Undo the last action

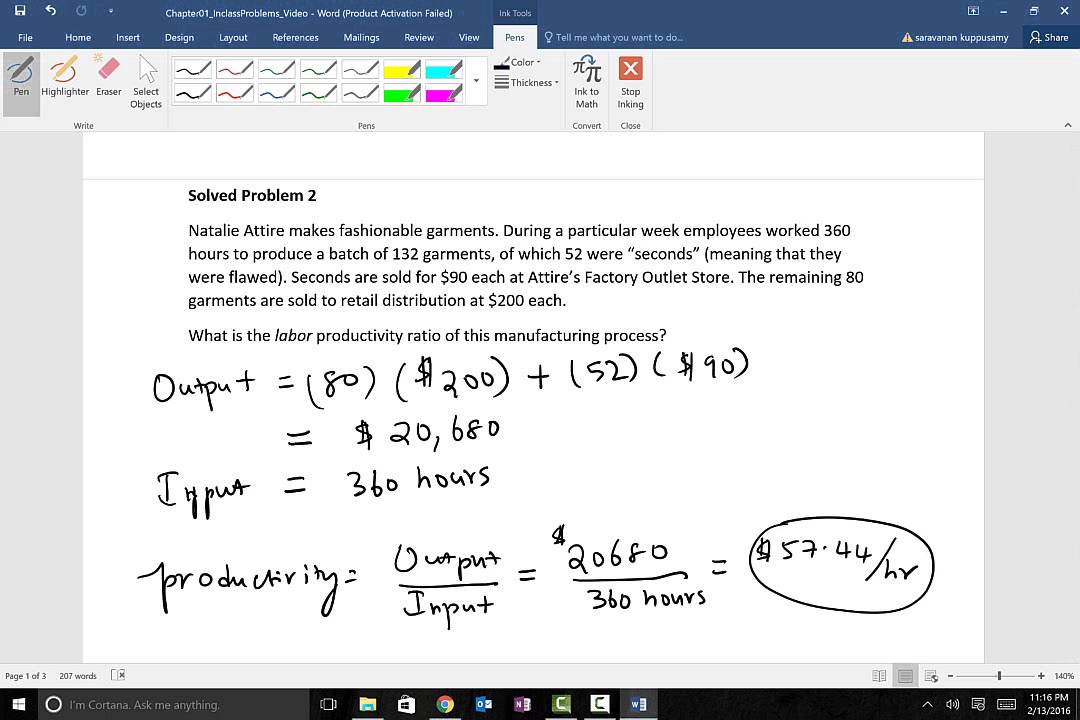tap(50, 10)
